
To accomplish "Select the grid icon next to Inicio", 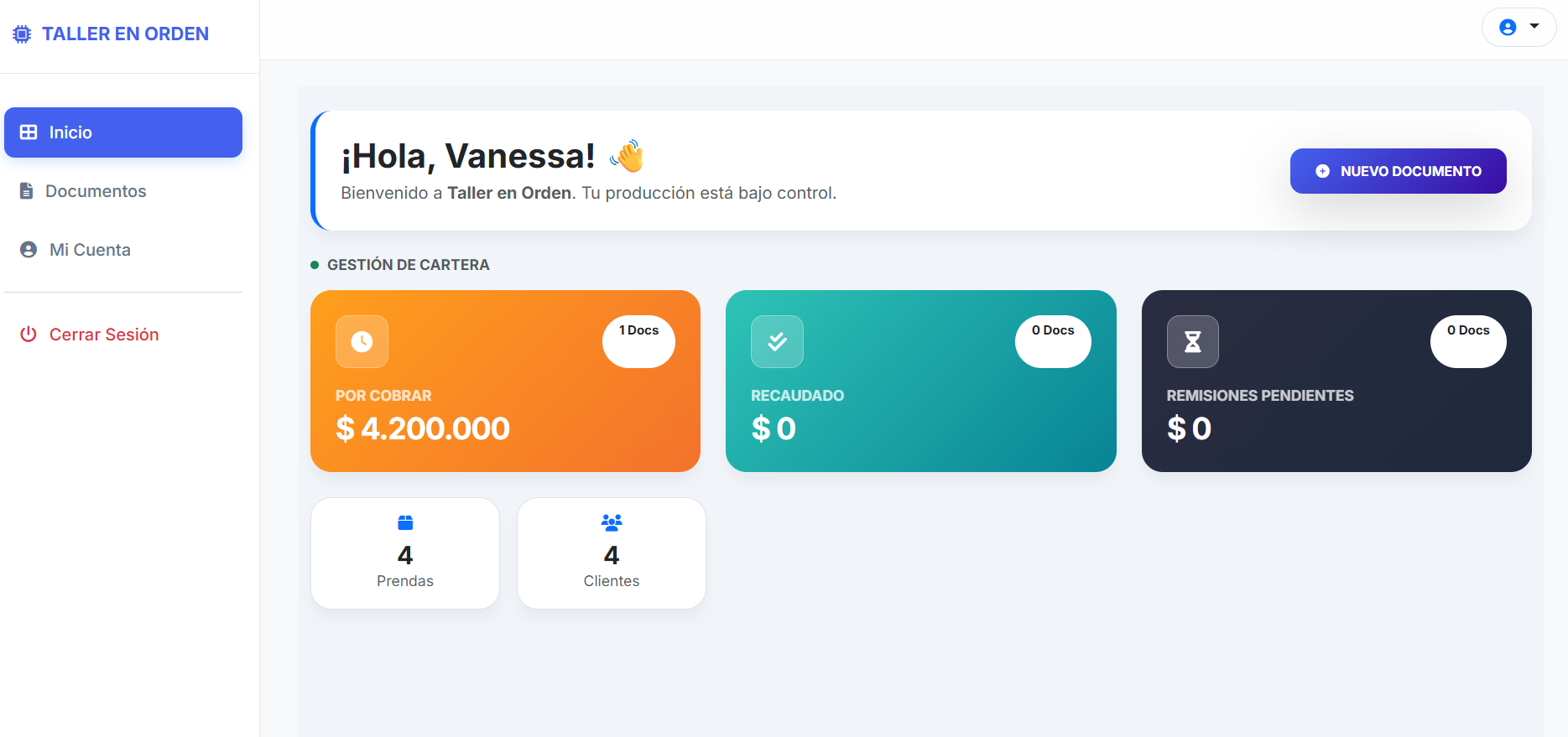I will point(28,132).
